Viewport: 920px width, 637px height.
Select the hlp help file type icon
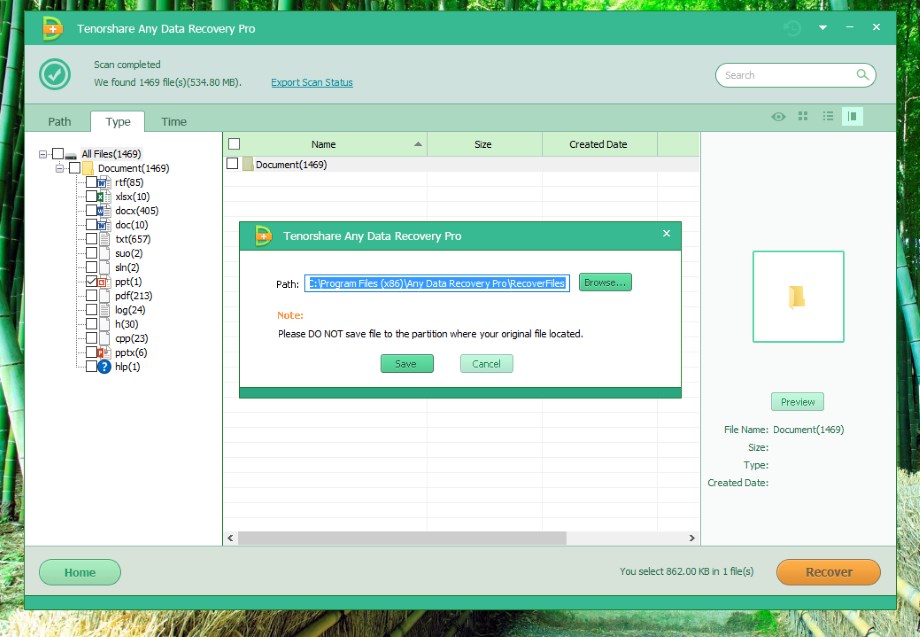[x=103, y=367]
